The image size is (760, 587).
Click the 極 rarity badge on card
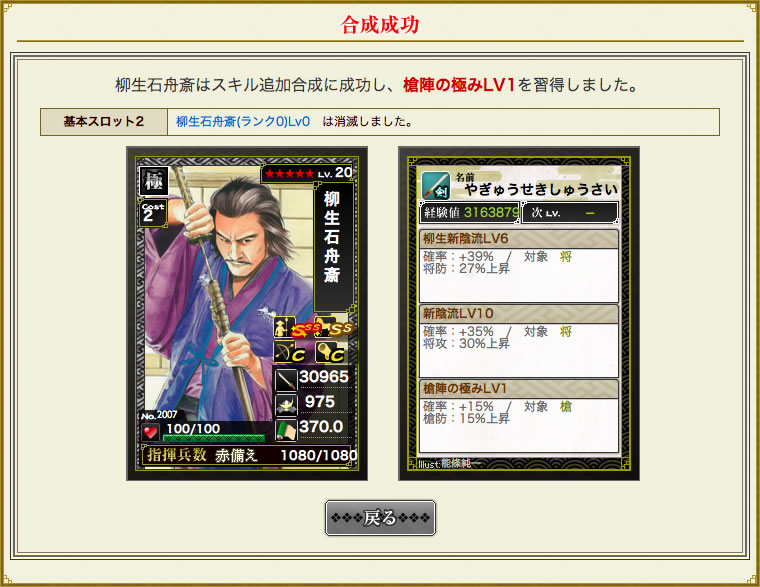[x=154, y=181]
